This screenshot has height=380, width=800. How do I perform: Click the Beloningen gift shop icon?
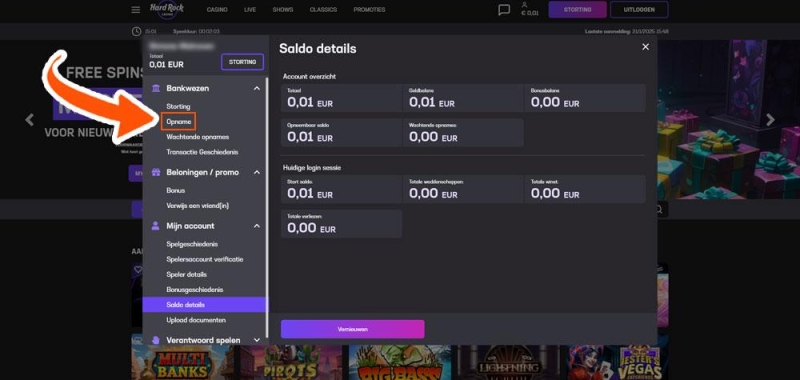click(156, 172)
